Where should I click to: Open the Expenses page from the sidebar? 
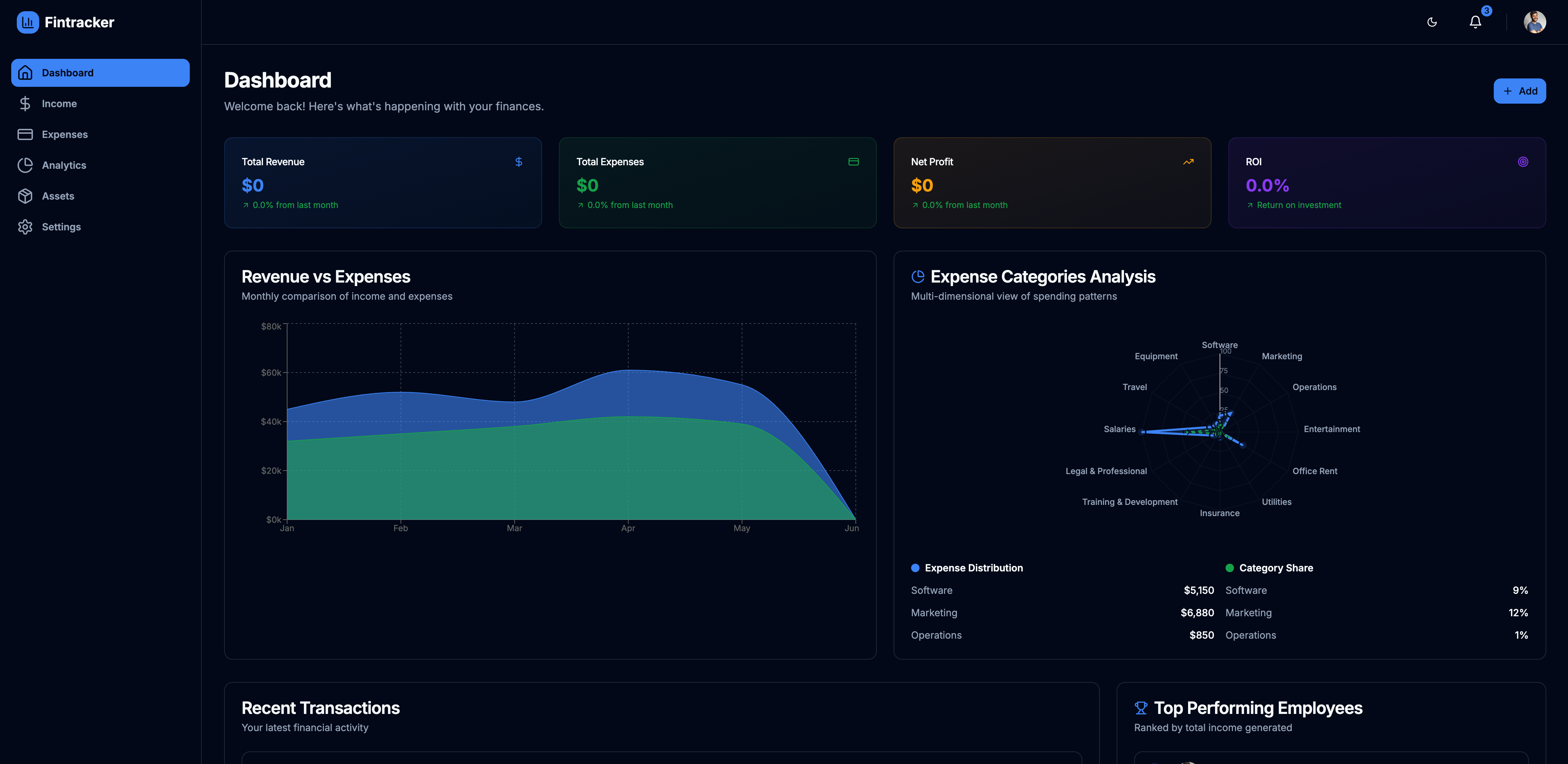(x=64, y=134)
